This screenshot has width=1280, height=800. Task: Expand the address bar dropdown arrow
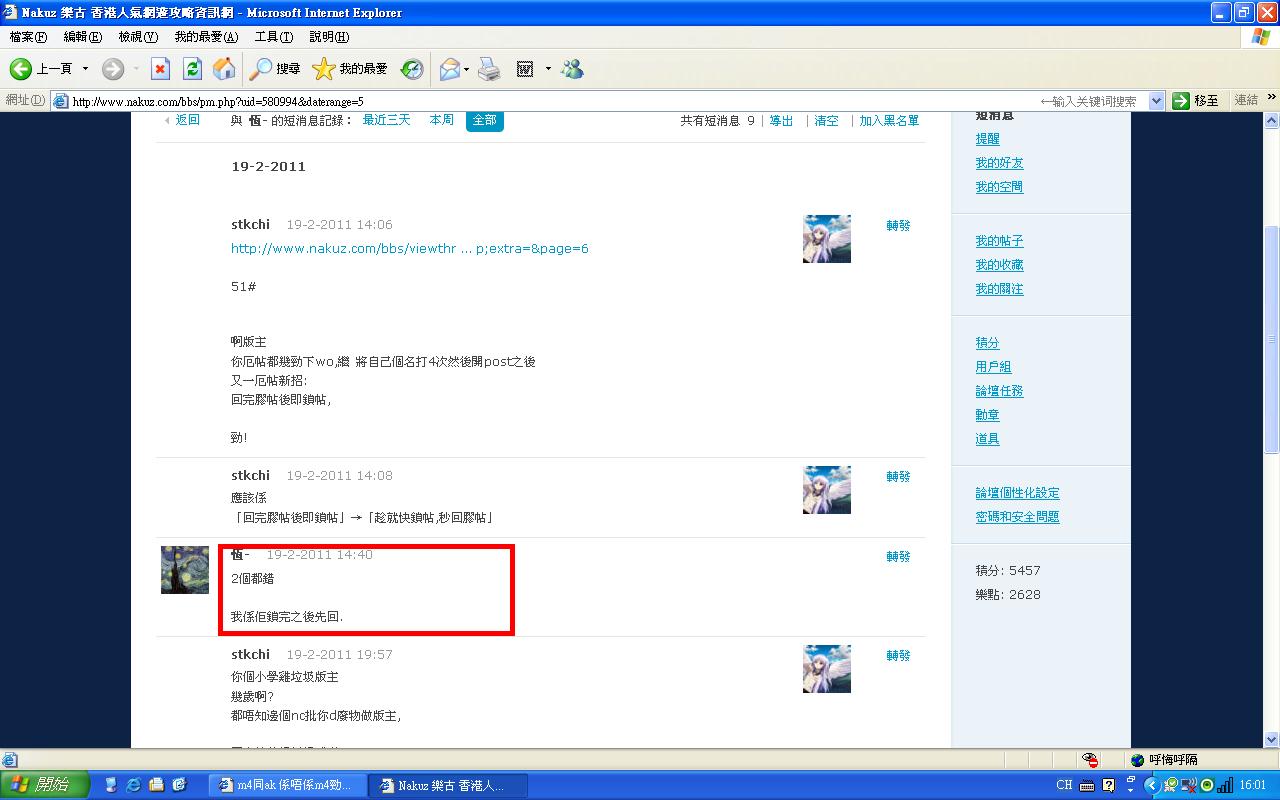point(1156,101)
